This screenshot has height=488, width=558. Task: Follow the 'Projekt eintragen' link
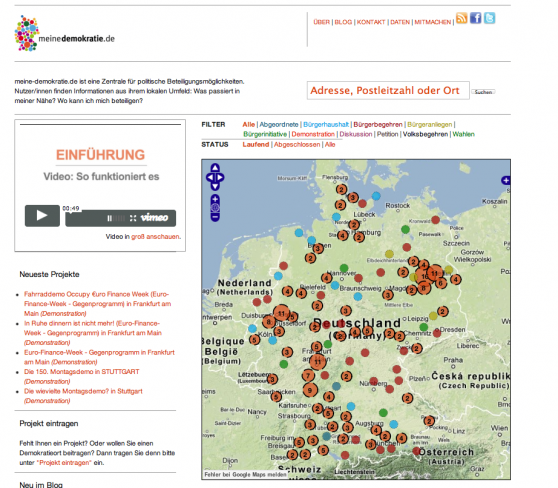point(65,463)
